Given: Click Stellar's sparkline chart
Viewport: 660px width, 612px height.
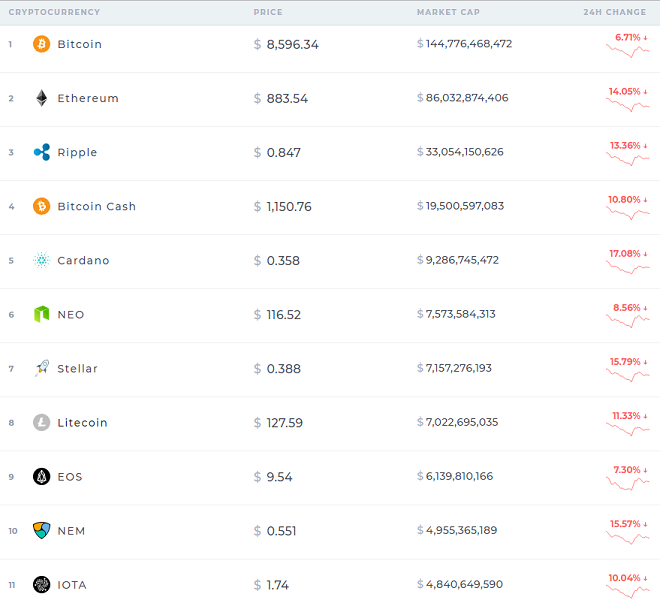Looking at the screenshot, I should coord(628,375).
